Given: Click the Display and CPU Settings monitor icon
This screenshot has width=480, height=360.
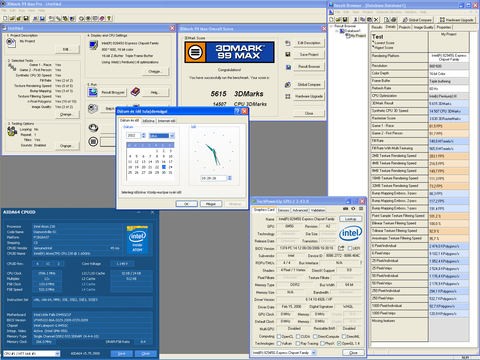Looking at the screenshot, I should 93,45.
